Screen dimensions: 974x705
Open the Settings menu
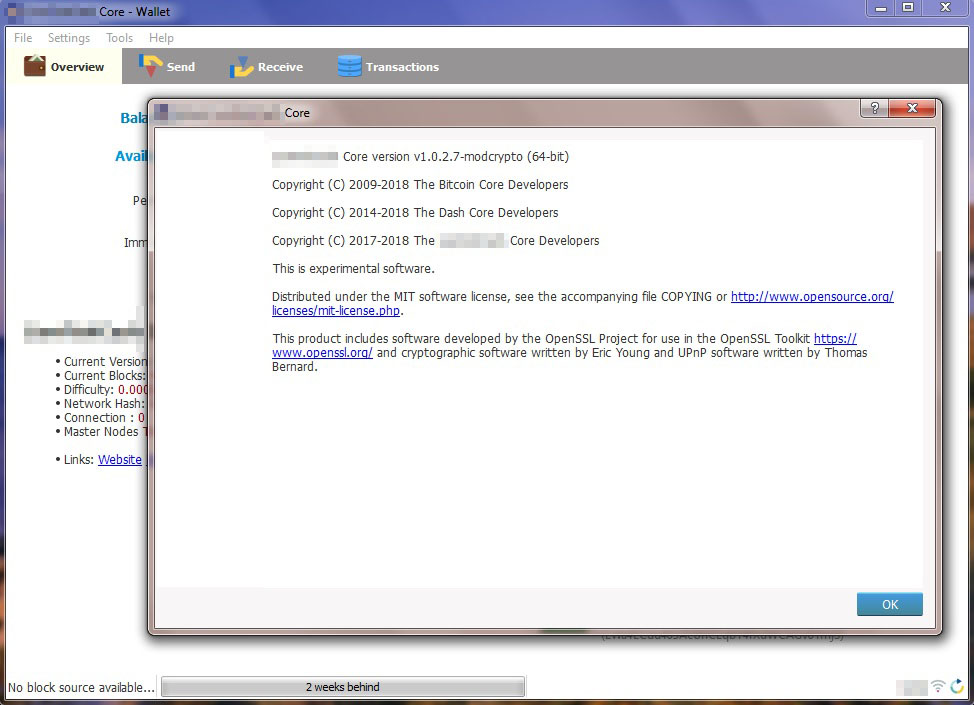(69, 38)
